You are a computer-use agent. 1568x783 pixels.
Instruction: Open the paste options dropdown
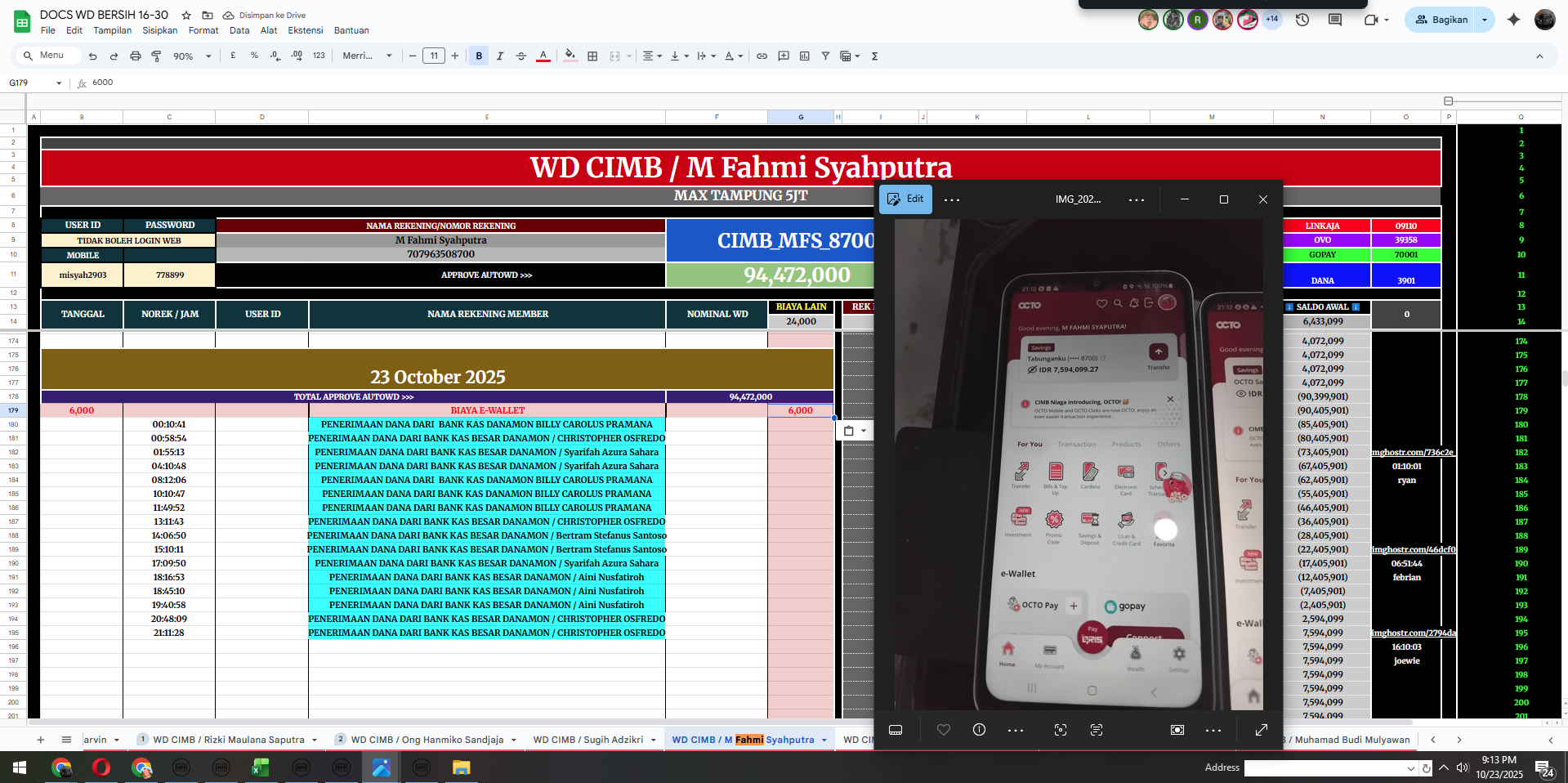click(x=855, y=431)
